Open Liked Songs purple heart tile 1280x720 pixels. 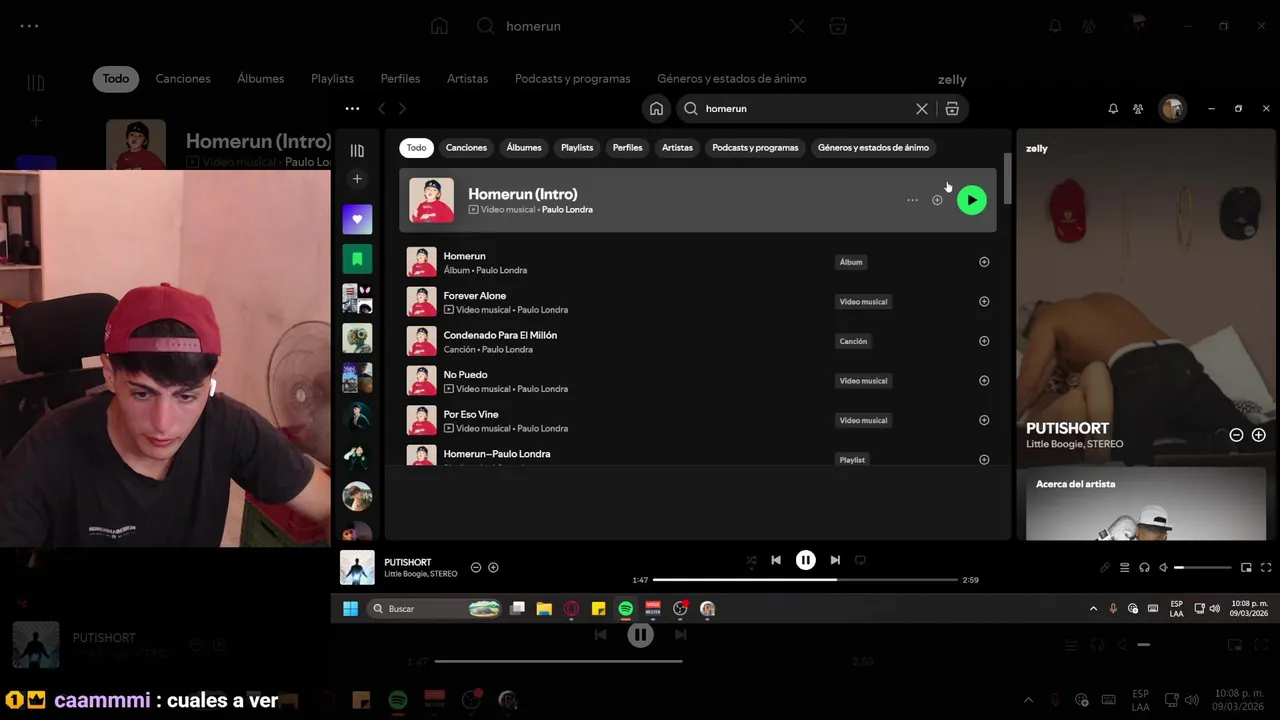point(357,219)
